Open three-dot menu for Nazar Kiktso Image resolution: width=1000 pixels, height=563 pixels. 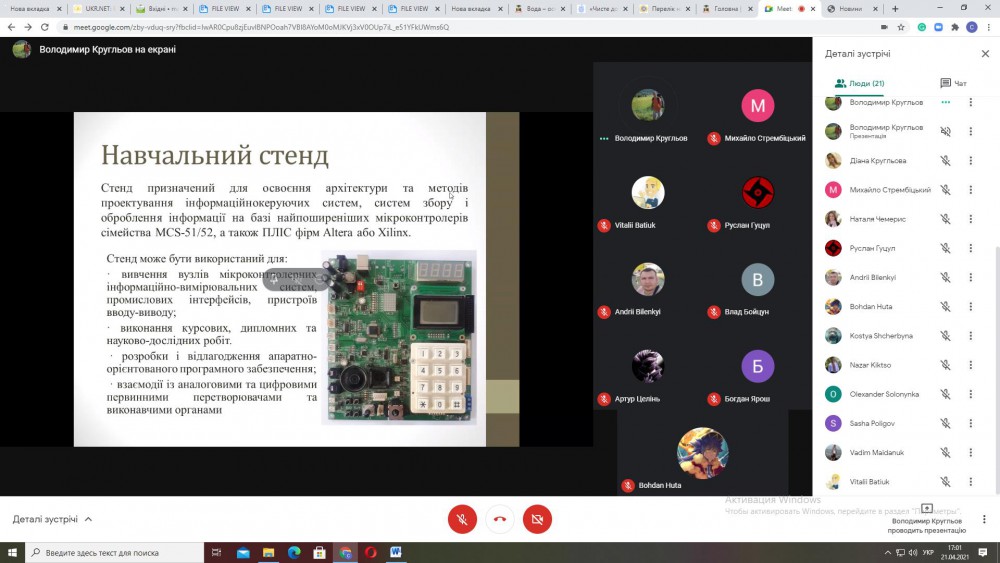click(970, 365)
